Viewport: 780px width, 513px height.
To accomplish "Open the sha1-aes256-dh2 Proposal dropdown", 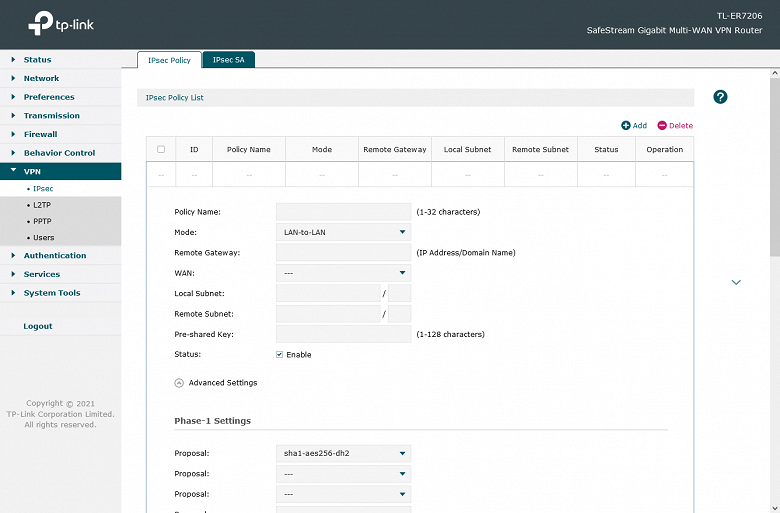I will [343, 453].
